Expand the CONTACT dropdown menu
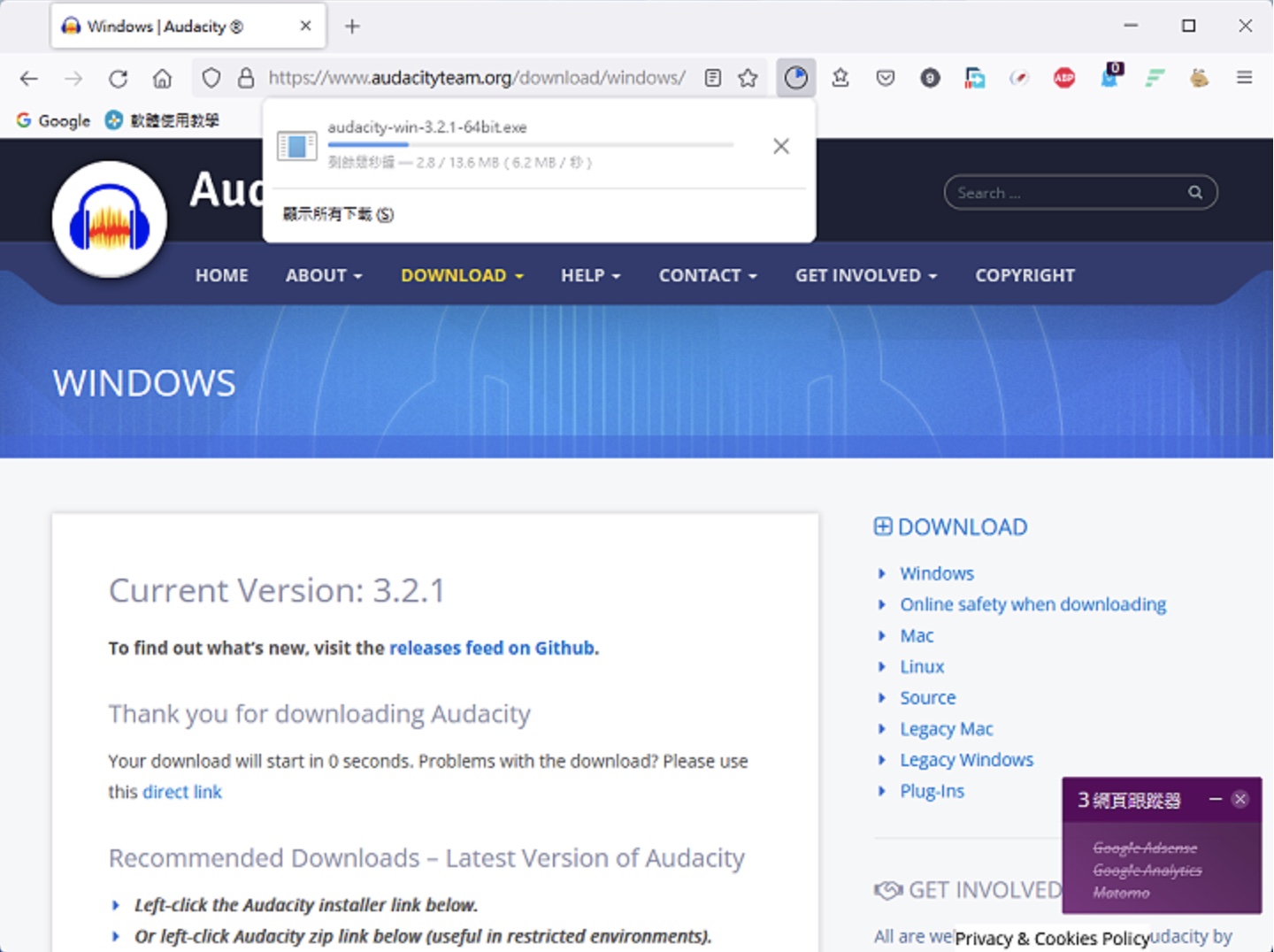Viewport: 1274px width, 952px height. [x=708, y=275]
